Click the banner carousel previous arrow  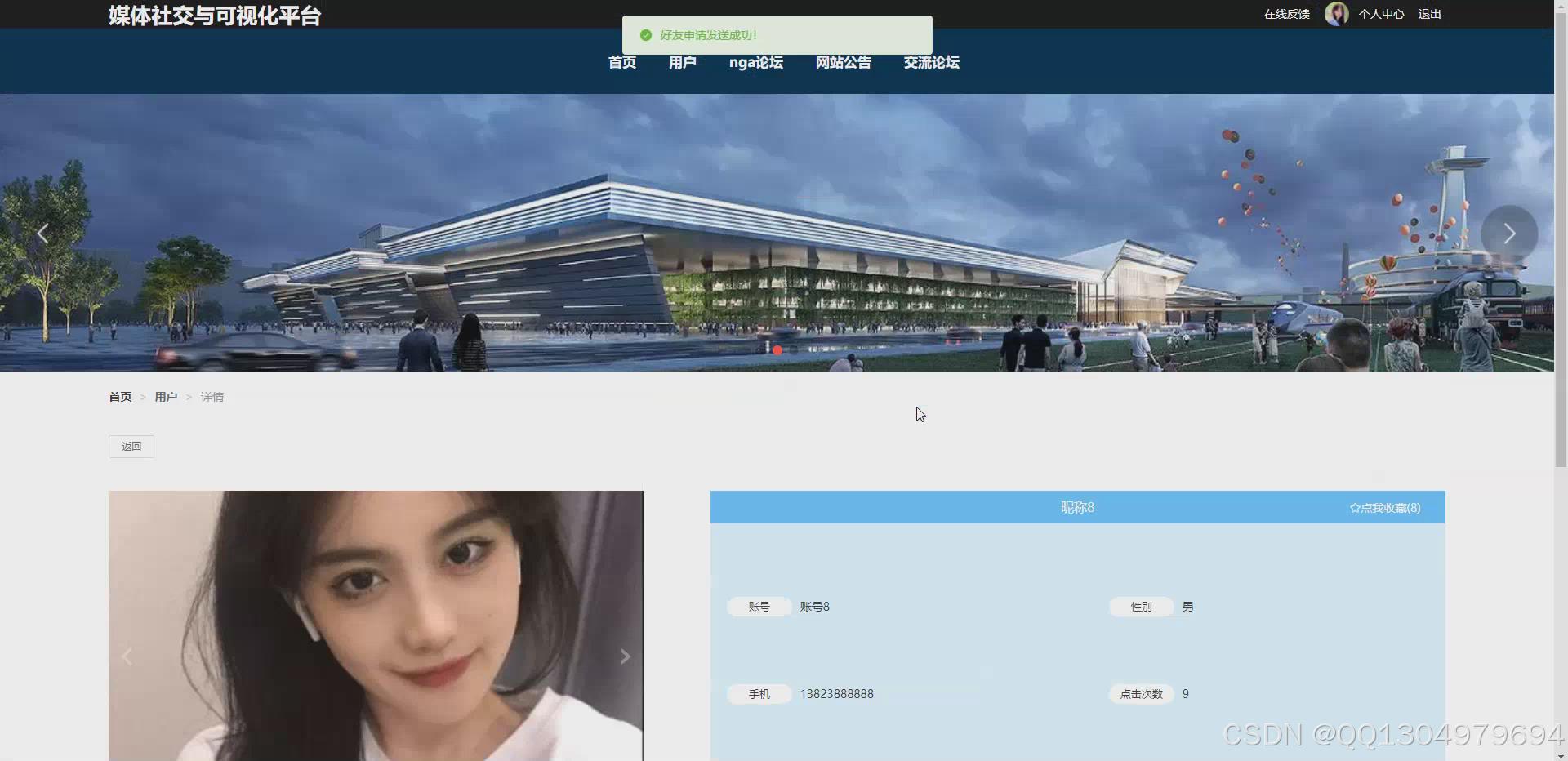pyautogui.click(x=43, y=234)
